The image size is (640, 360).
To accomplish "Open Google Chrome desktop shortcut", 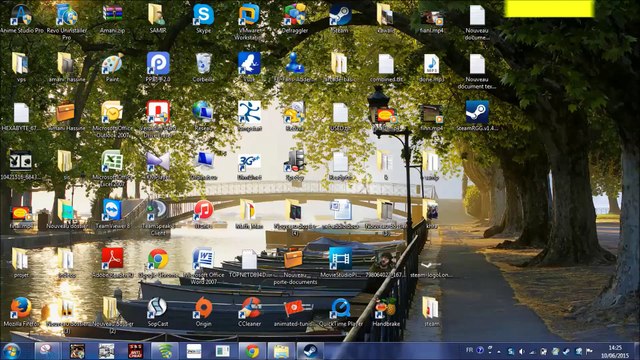I will coord(158,263).
